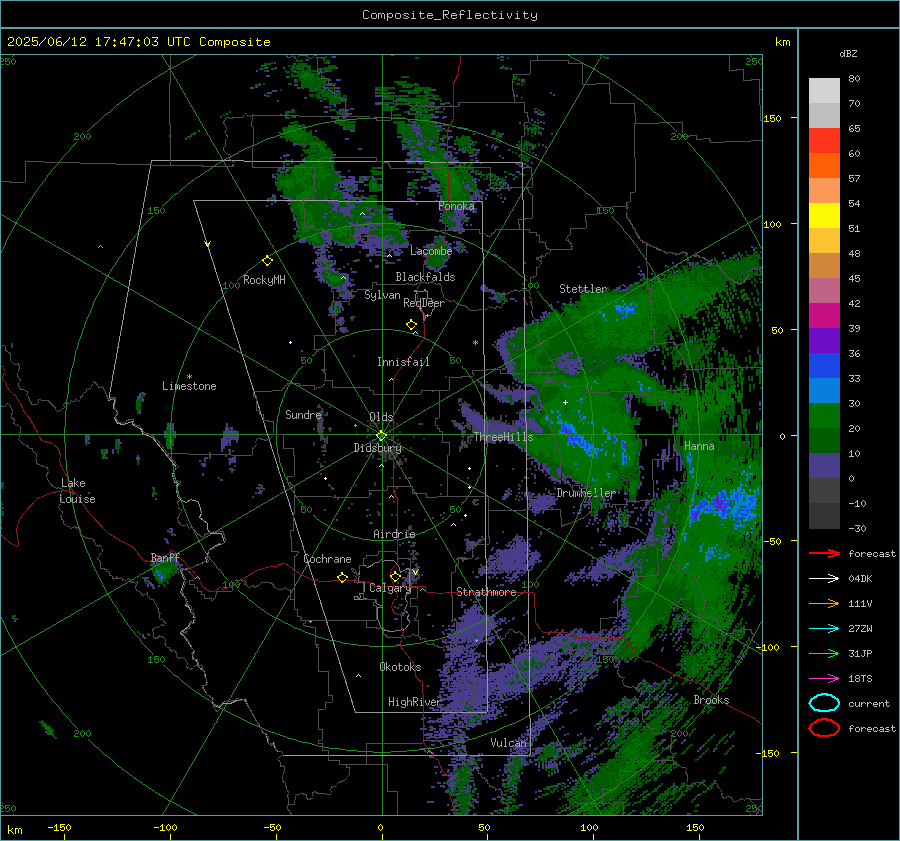Click the top light gray 70-80 swatch

coord(824,91)
